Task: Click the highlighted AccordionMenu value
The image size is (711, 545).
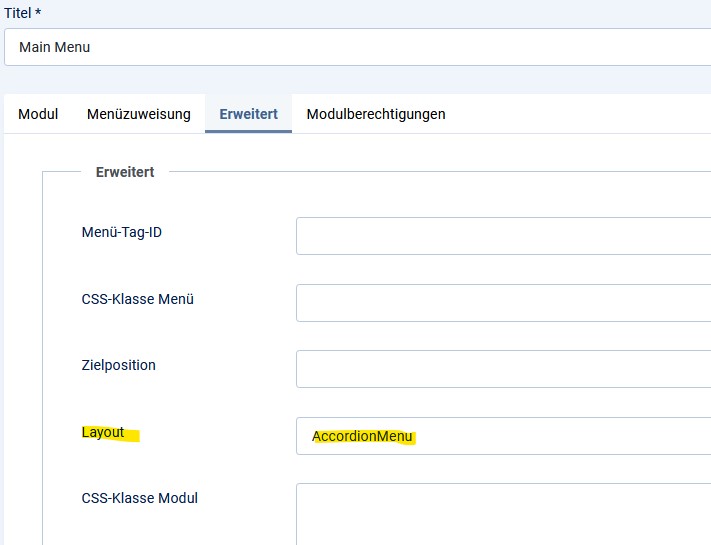Action: [362, 436]
